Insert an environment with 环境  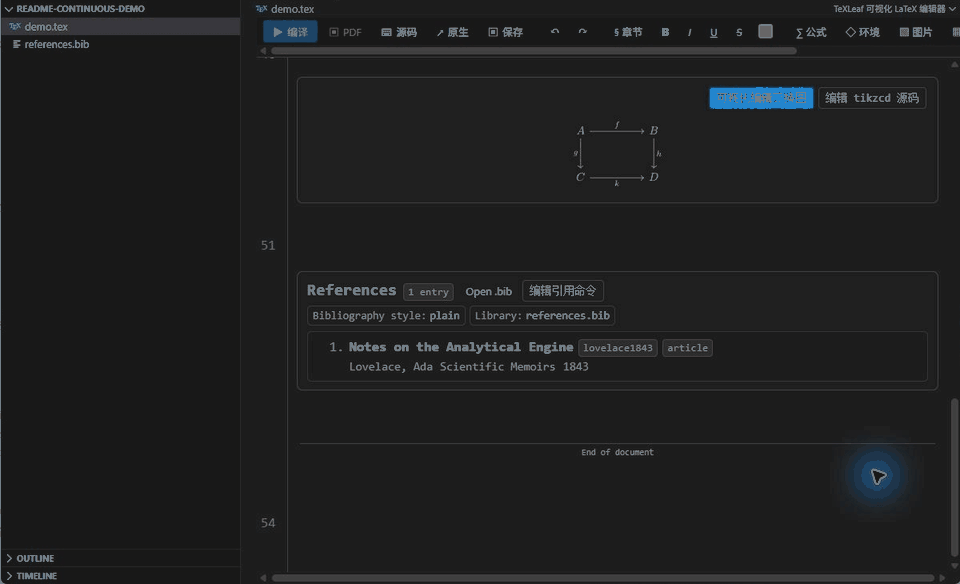863,32
